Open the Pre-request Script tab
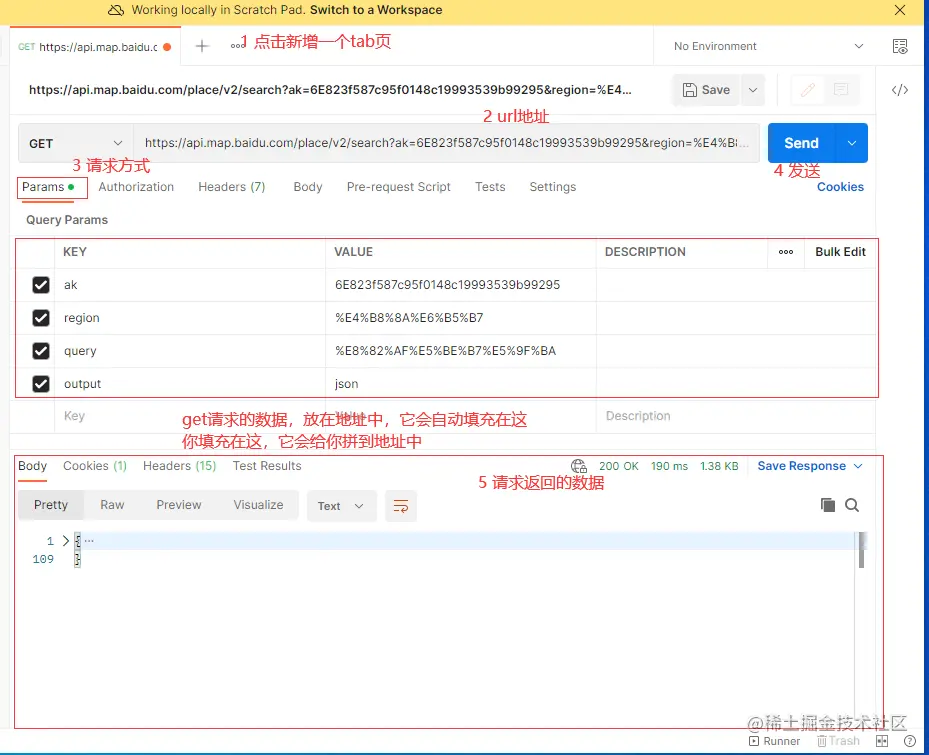 point(399,187)
